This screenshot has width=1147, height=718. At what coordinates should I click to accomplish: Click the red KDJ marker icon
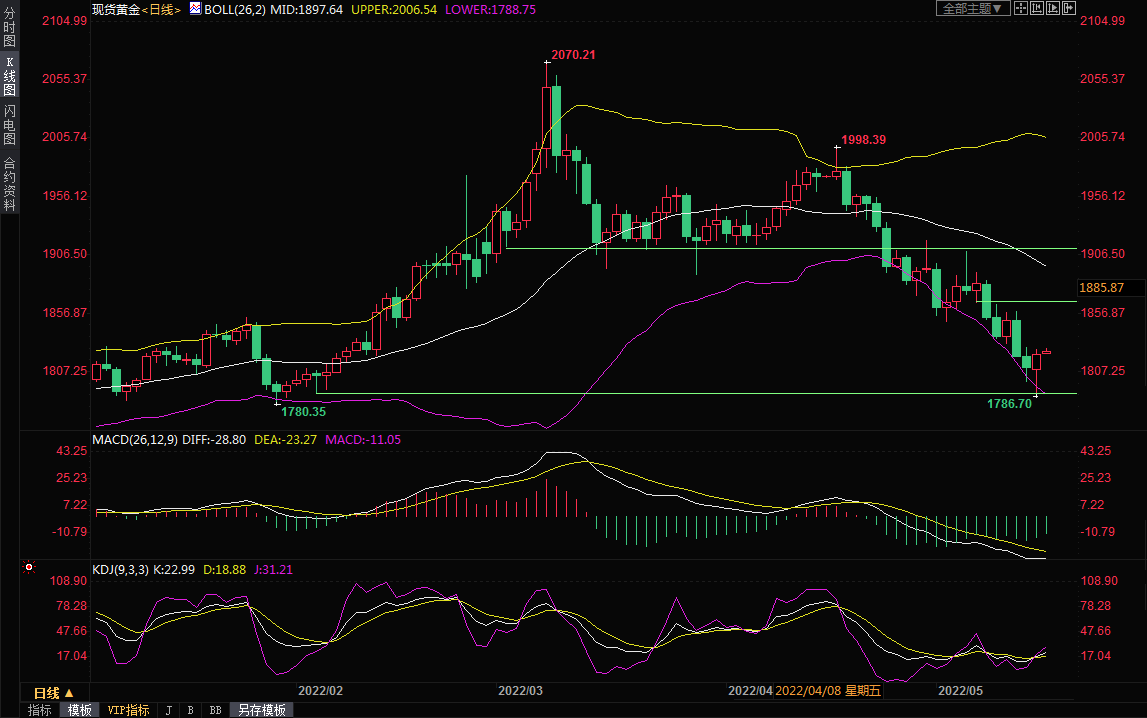[x=29, y=568]
